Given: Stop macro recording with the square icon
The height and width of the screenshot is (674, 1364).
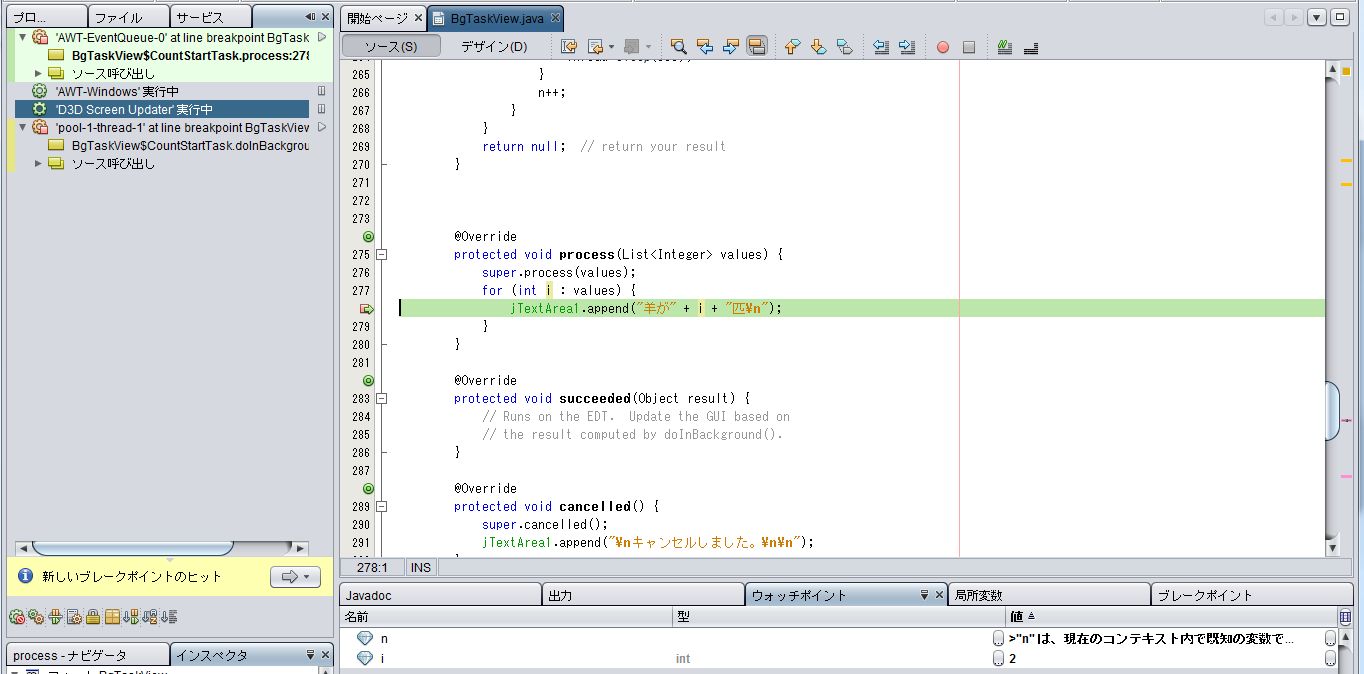Looking at the screenshot, I should tap(968, 47).
